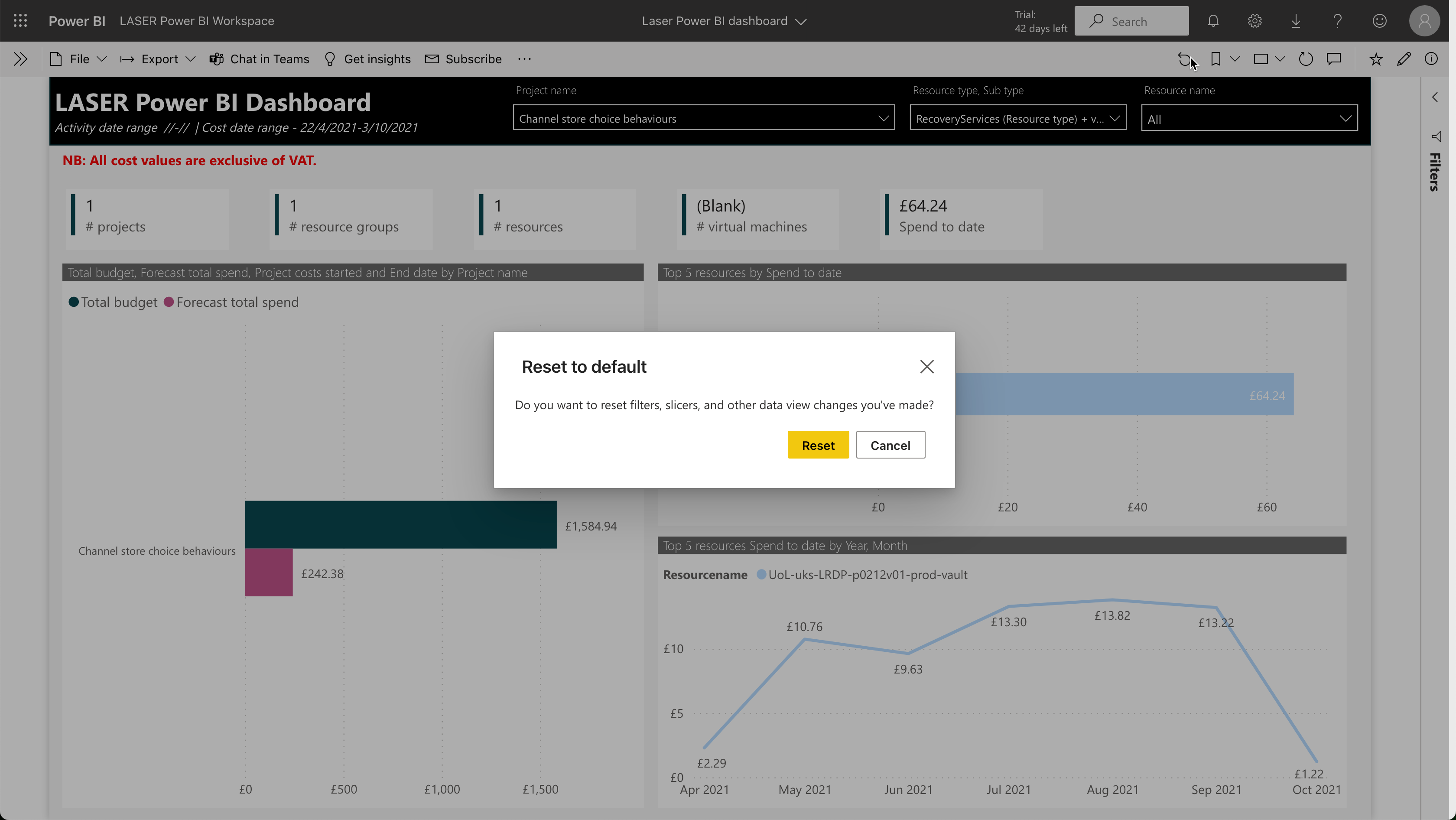Click the View rectangle icon
This screenshot has height=820, width=1456.
pyautogui.click(x=1261, y=59)
